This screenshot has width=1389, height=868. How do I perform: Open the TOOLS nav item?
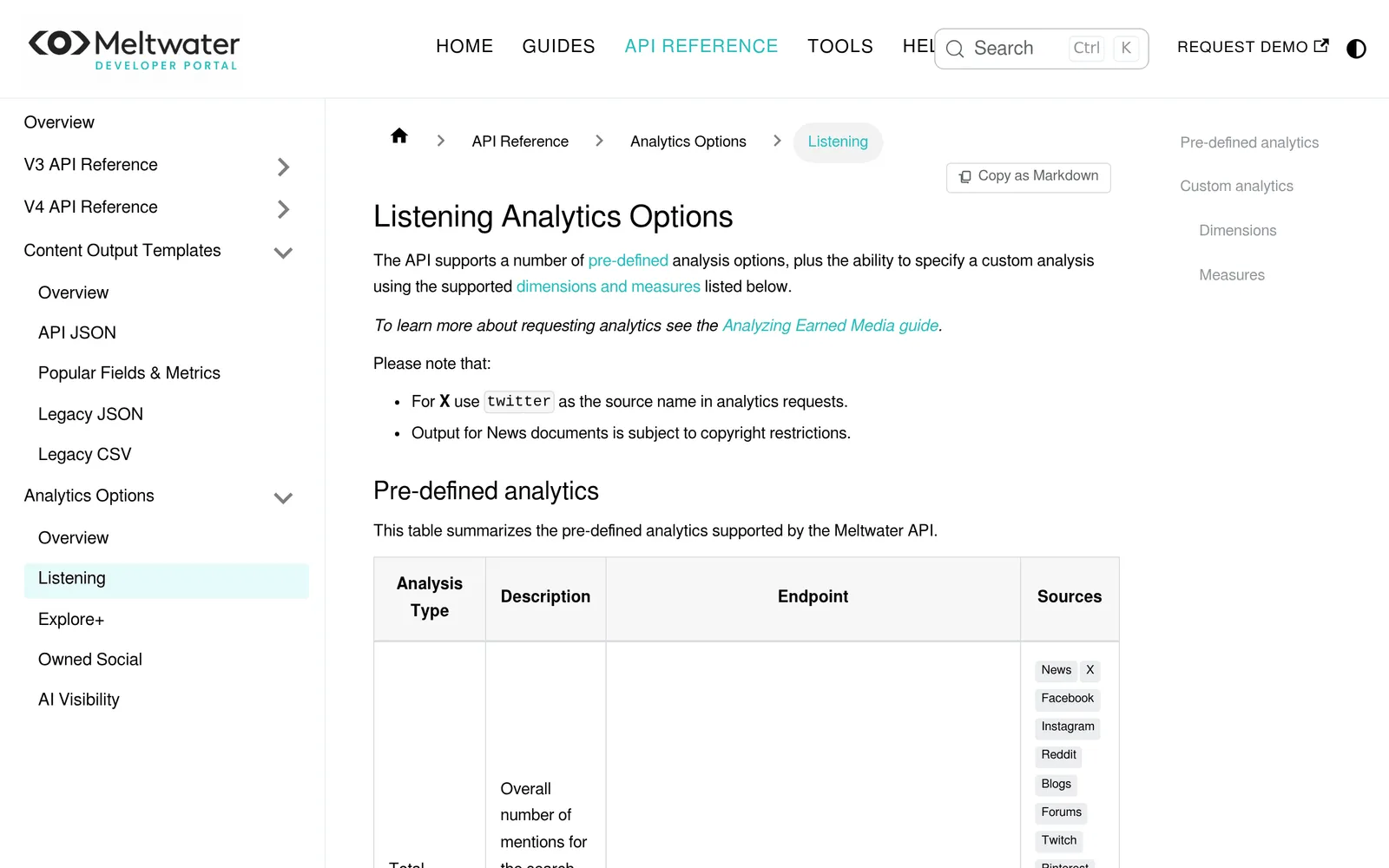coord(840,46)
